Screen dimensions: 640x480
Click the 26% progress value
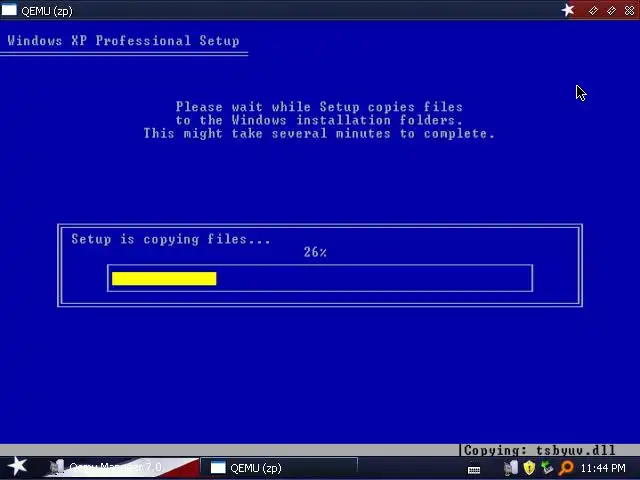[x=315, y=252]
